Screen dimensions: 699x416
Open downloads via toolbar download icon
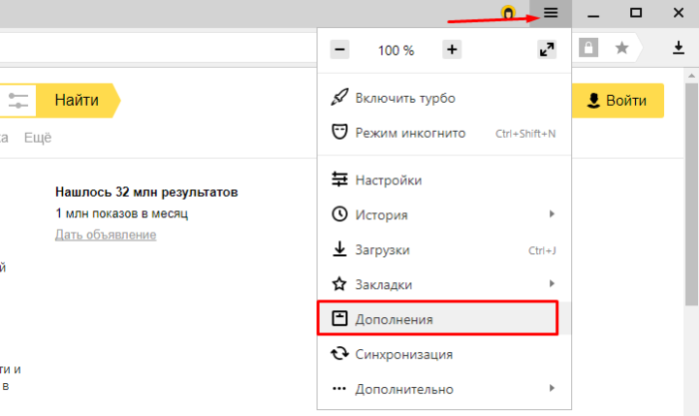point(678,48)
